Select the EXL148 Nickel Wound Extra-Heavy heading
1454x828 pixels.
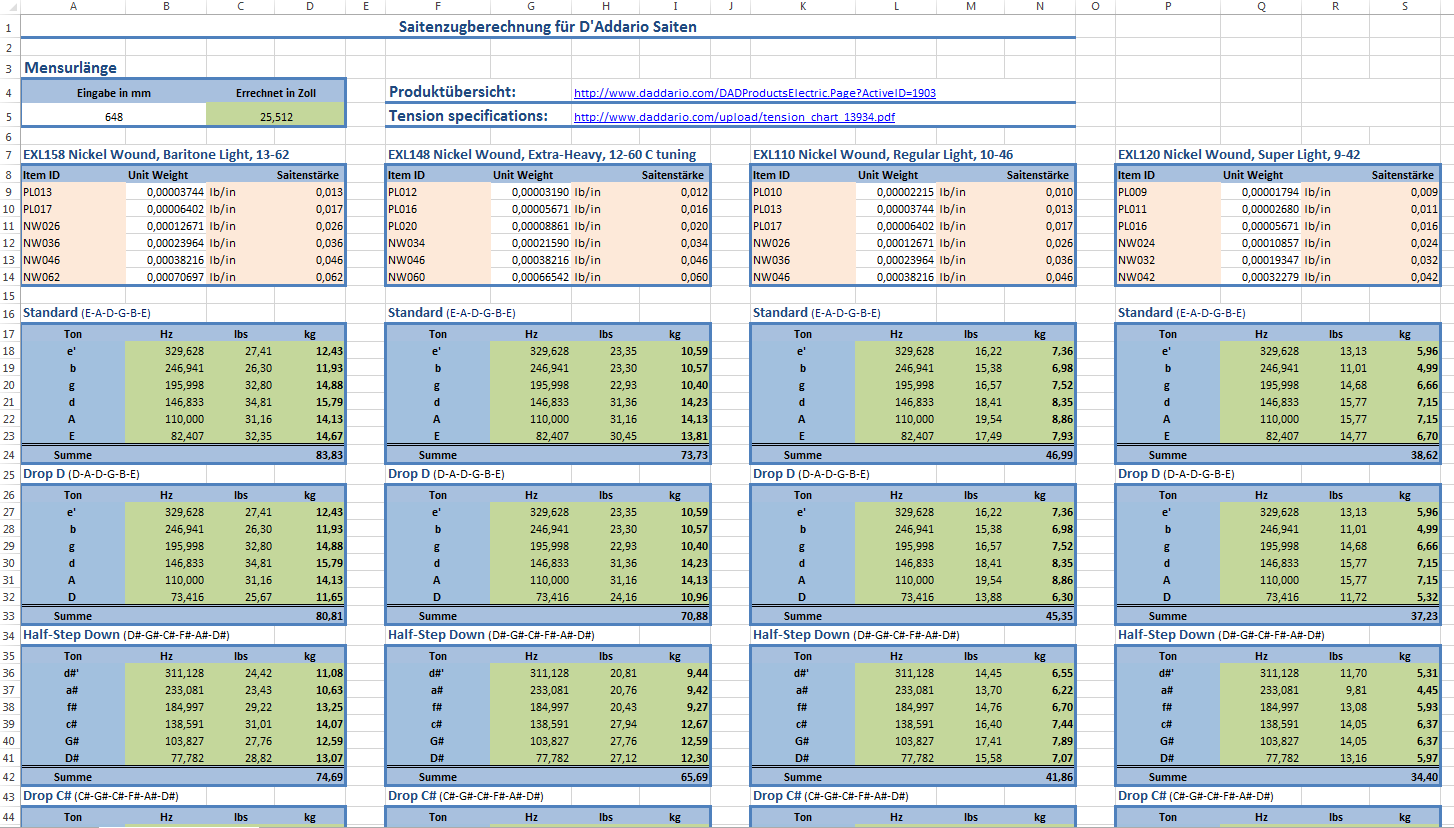(x=542, y=155)
